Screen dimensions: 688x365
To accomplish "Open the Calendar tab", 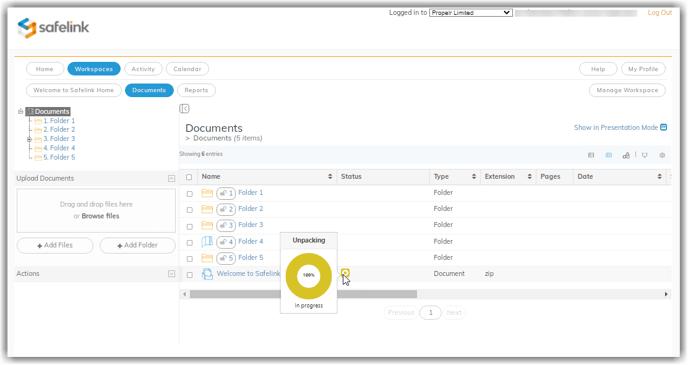I will coord(187,69).
